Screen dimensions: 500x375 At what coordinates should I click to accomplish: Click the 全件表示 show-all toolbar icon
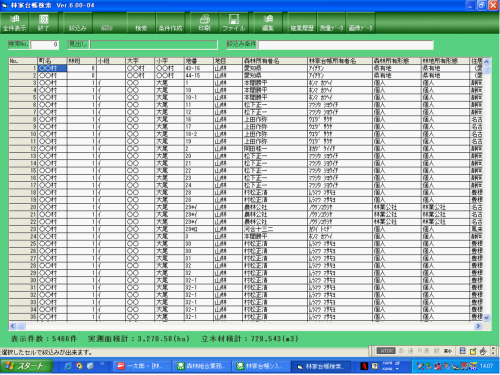pos(14,23)
